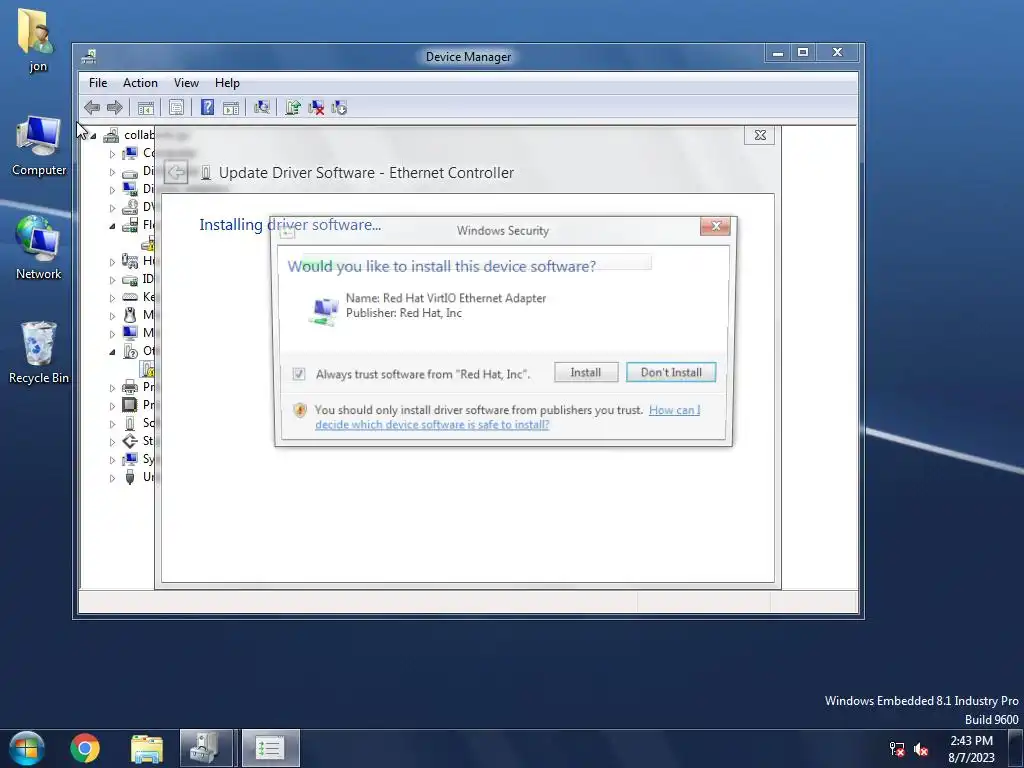Select the USB plug icon in the tree
Viewport: 1024px width, 768px height.
tap(130, 477)
